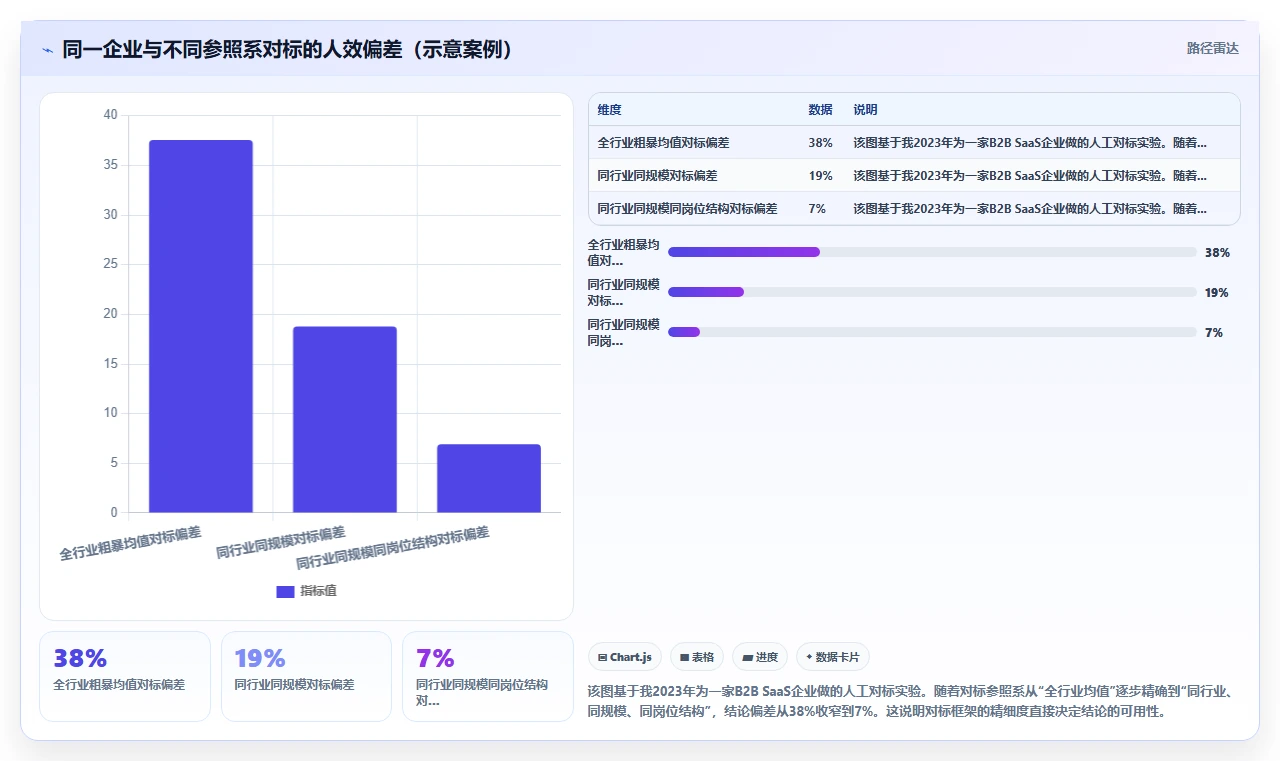Click the 19% label beside the second progress bar
1280x761 pixels.
click(x=1217, y=293)
